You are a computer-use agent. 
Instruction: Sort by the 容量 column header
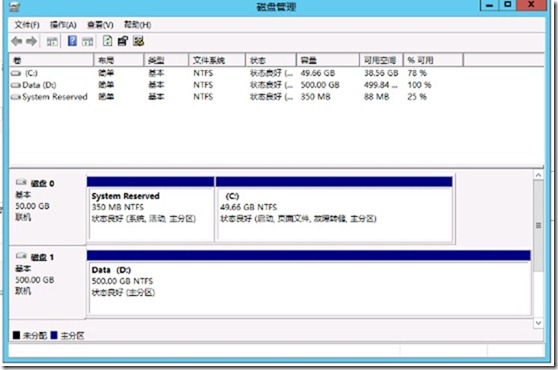[328, 60]
